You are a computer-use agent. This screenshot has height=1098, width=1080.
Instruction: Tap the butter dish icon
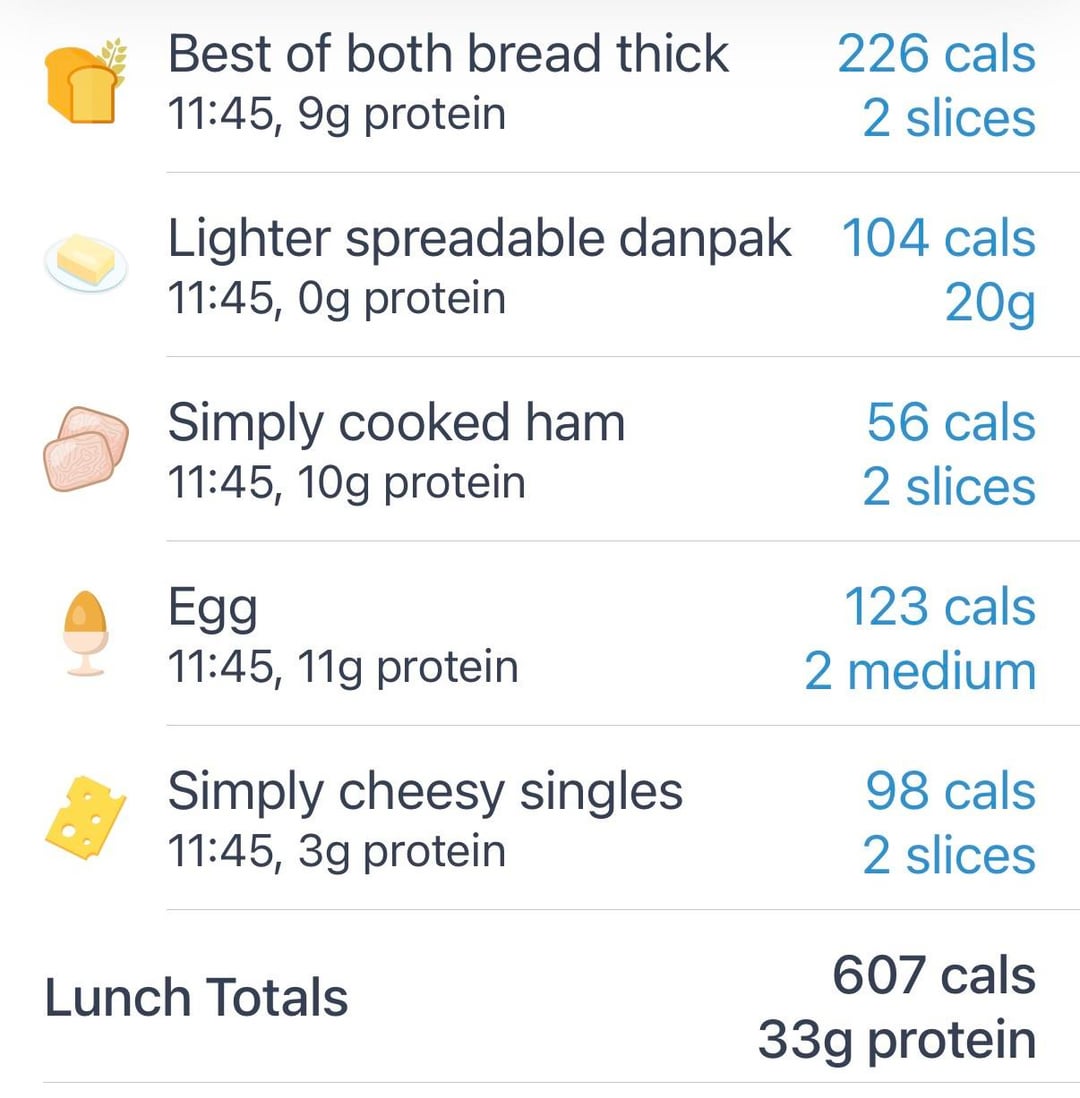click(86, 265)
